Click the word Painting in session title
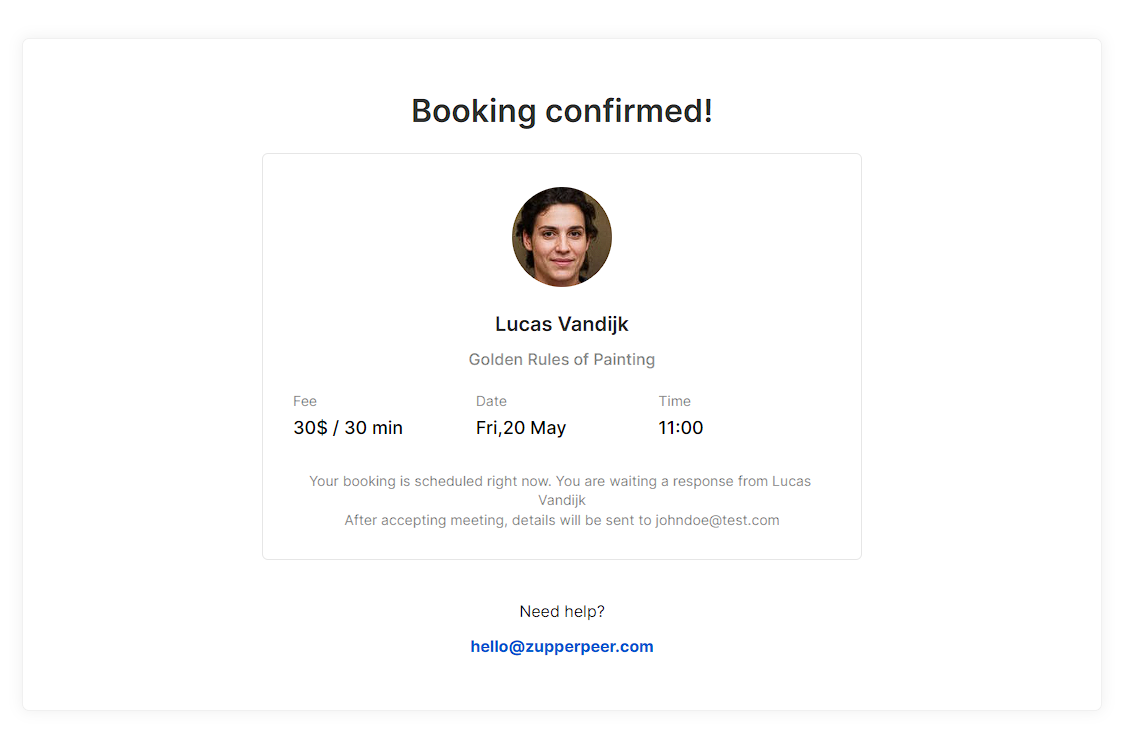 624,359
